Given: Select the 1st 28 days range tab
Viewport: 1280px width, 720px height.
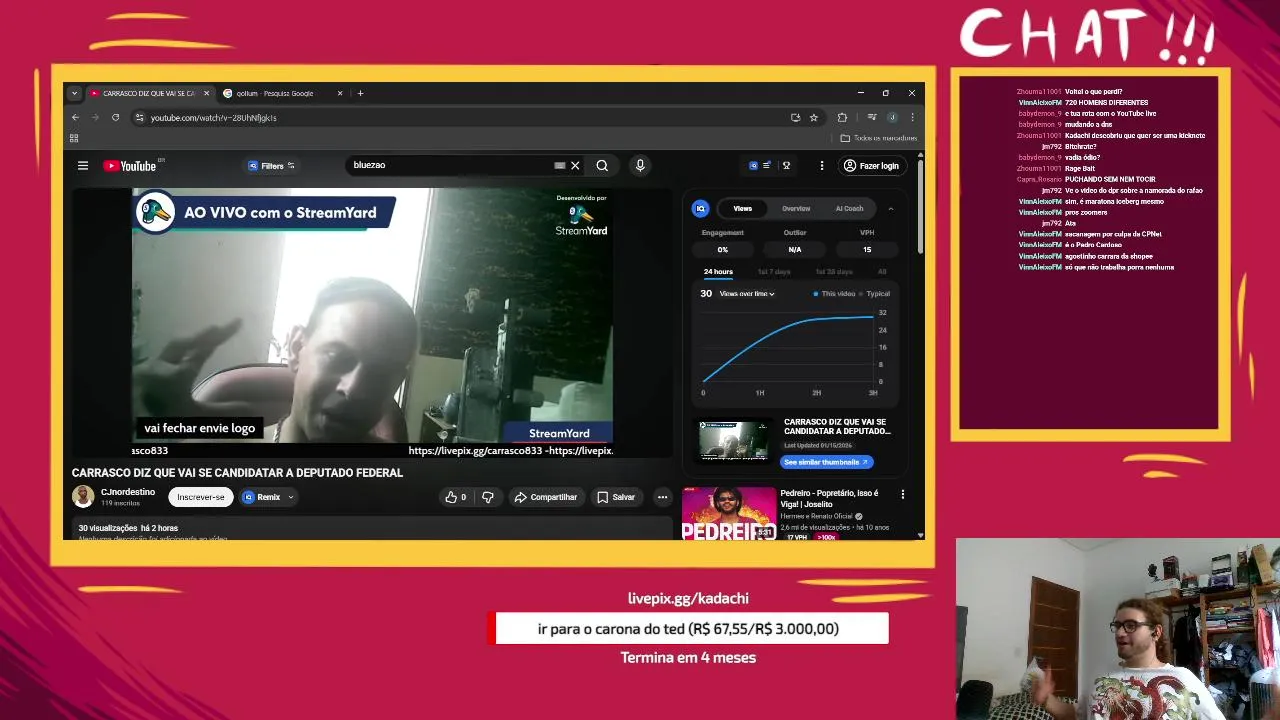Looking at the screenshot, I should coord(834,272).
